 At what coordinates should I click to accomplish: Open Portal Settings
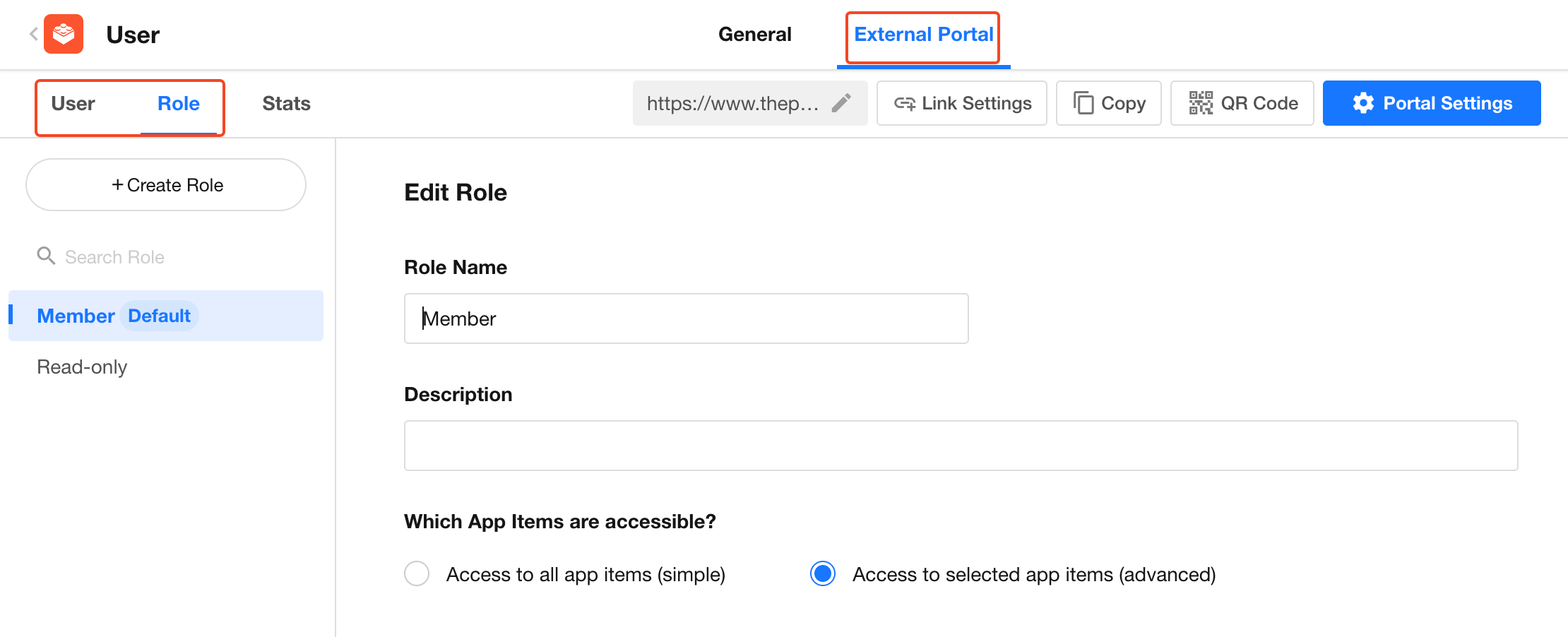coord(1431,103)
